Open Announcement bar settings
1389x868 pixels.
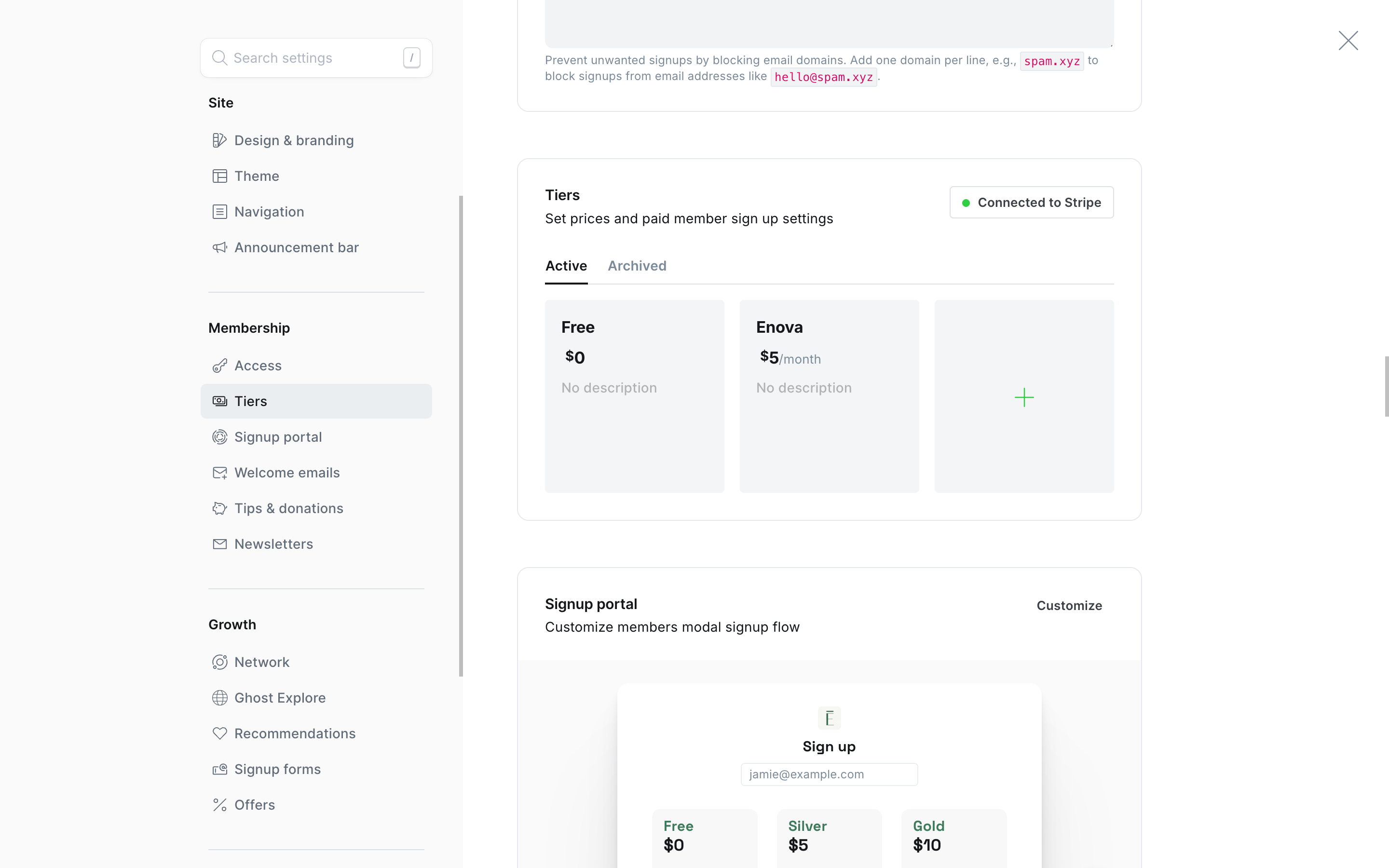(x=316, y=247)
